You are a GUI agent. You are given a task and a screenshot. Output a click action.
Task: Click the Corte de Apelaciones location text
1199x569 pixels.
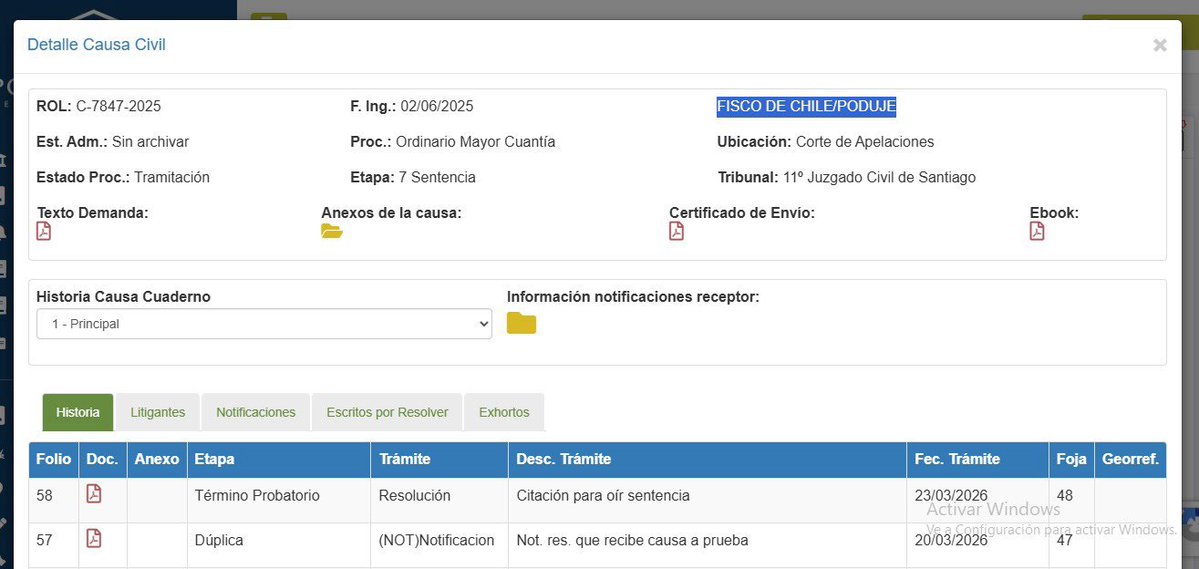pyautogui.click(x=865, y=141)
